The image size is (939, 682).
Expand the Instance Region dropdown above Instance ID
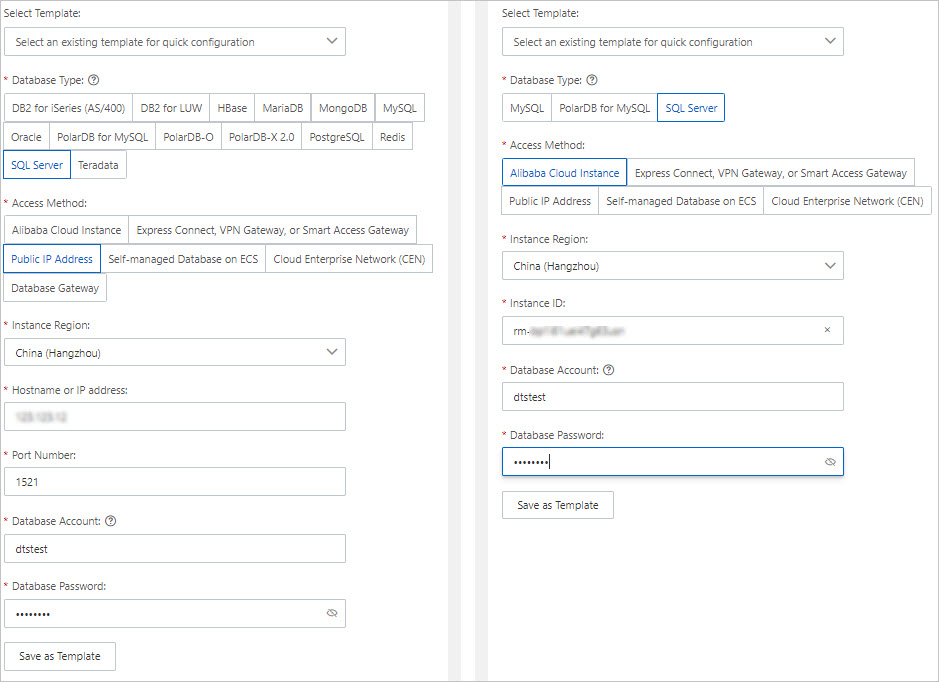(x=672, y=266)
